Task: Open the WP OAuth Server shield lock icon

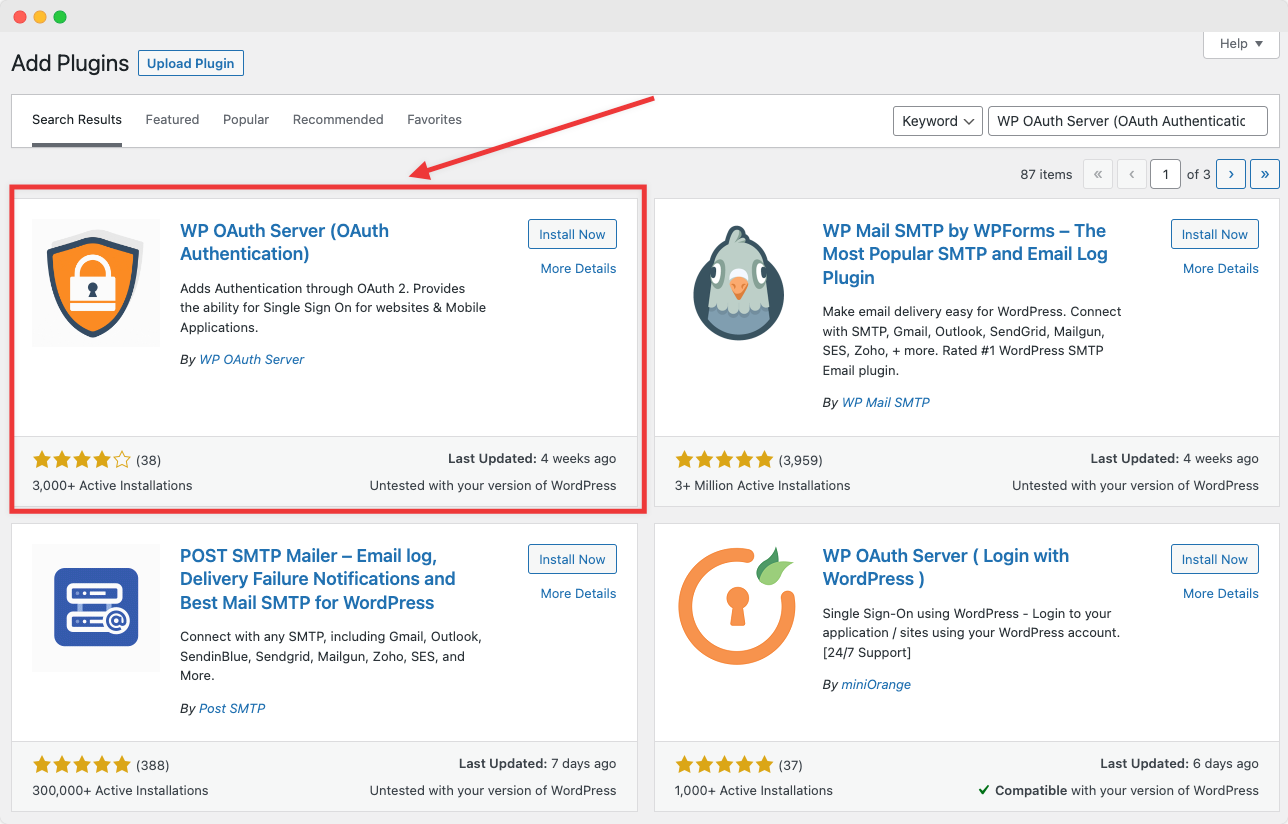Action: click(x=96, y=283)
